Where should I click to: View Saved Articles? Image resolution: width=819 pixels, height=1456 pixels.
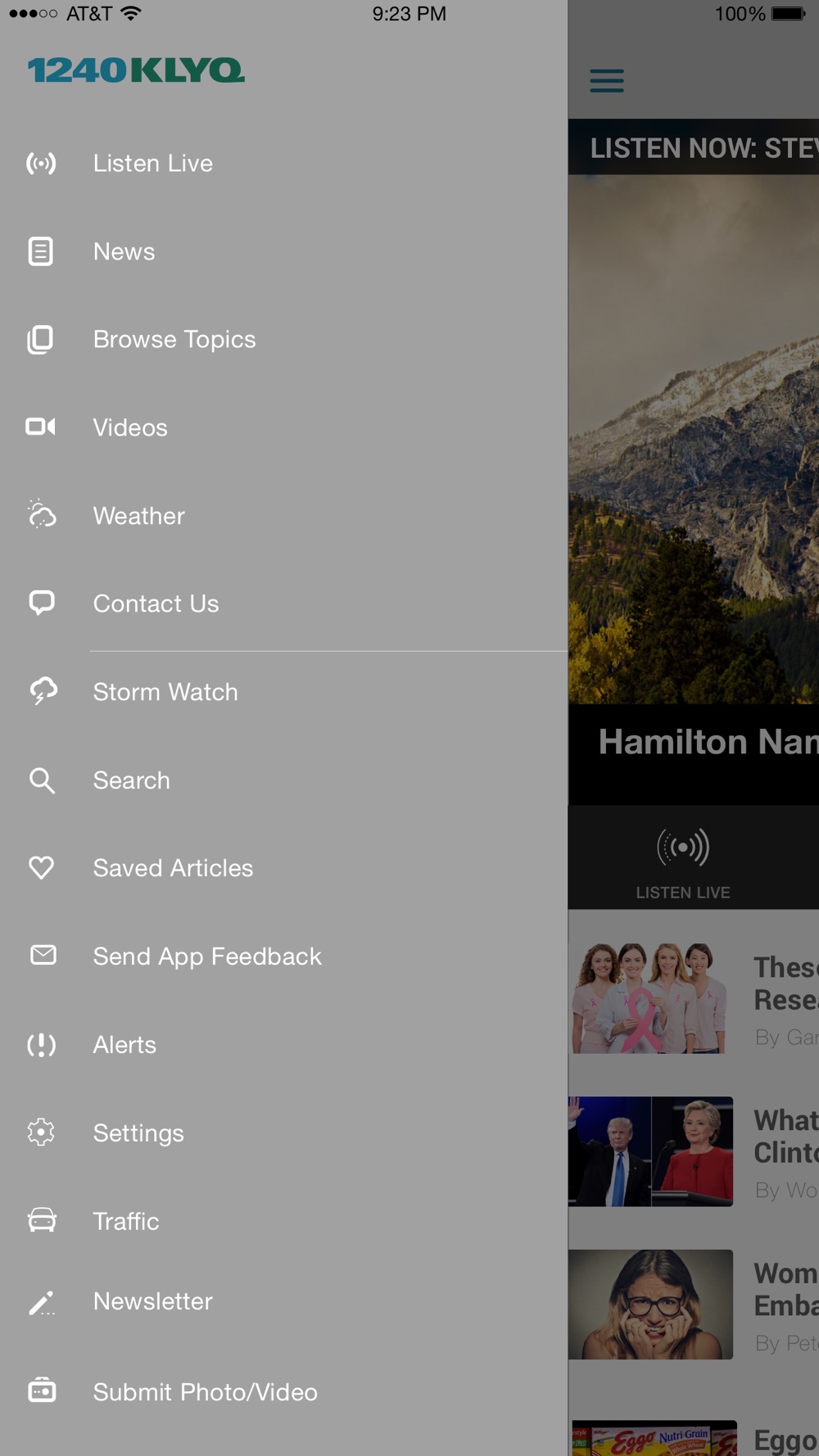[283, 868]
